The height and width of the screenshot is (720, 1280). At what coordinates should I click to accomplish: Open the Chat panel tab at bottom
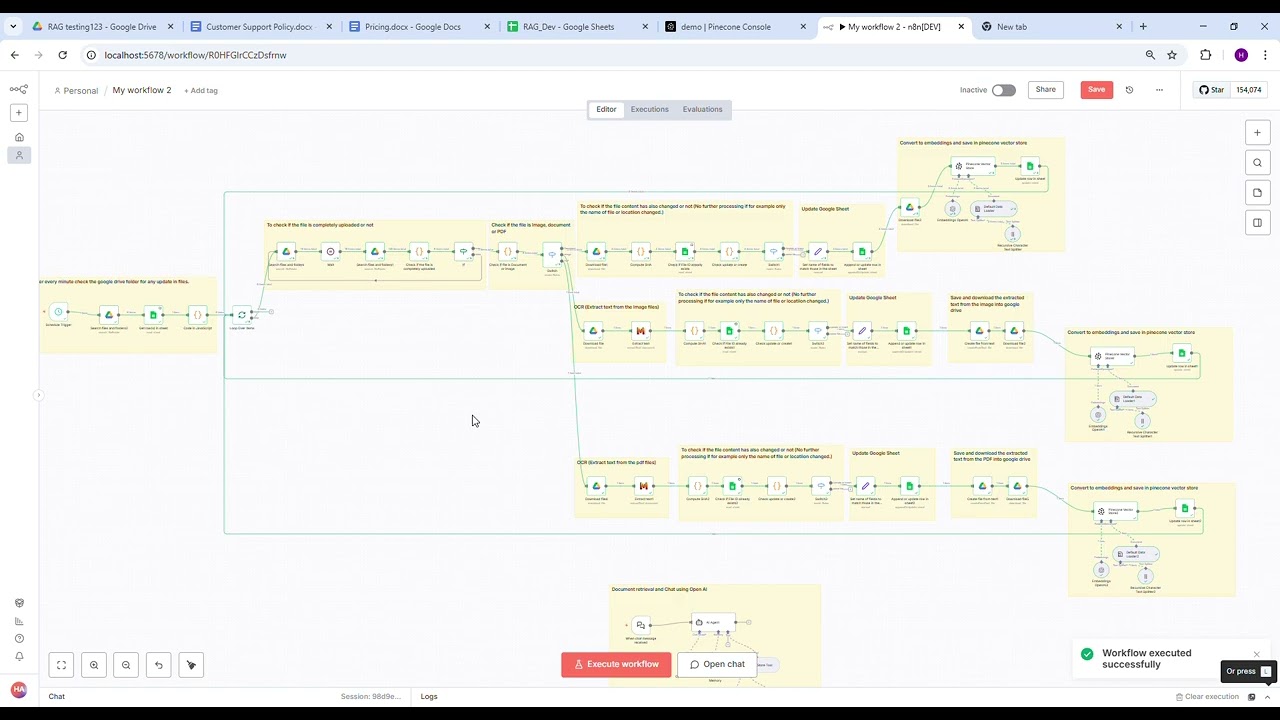click(x=57, y=696)
